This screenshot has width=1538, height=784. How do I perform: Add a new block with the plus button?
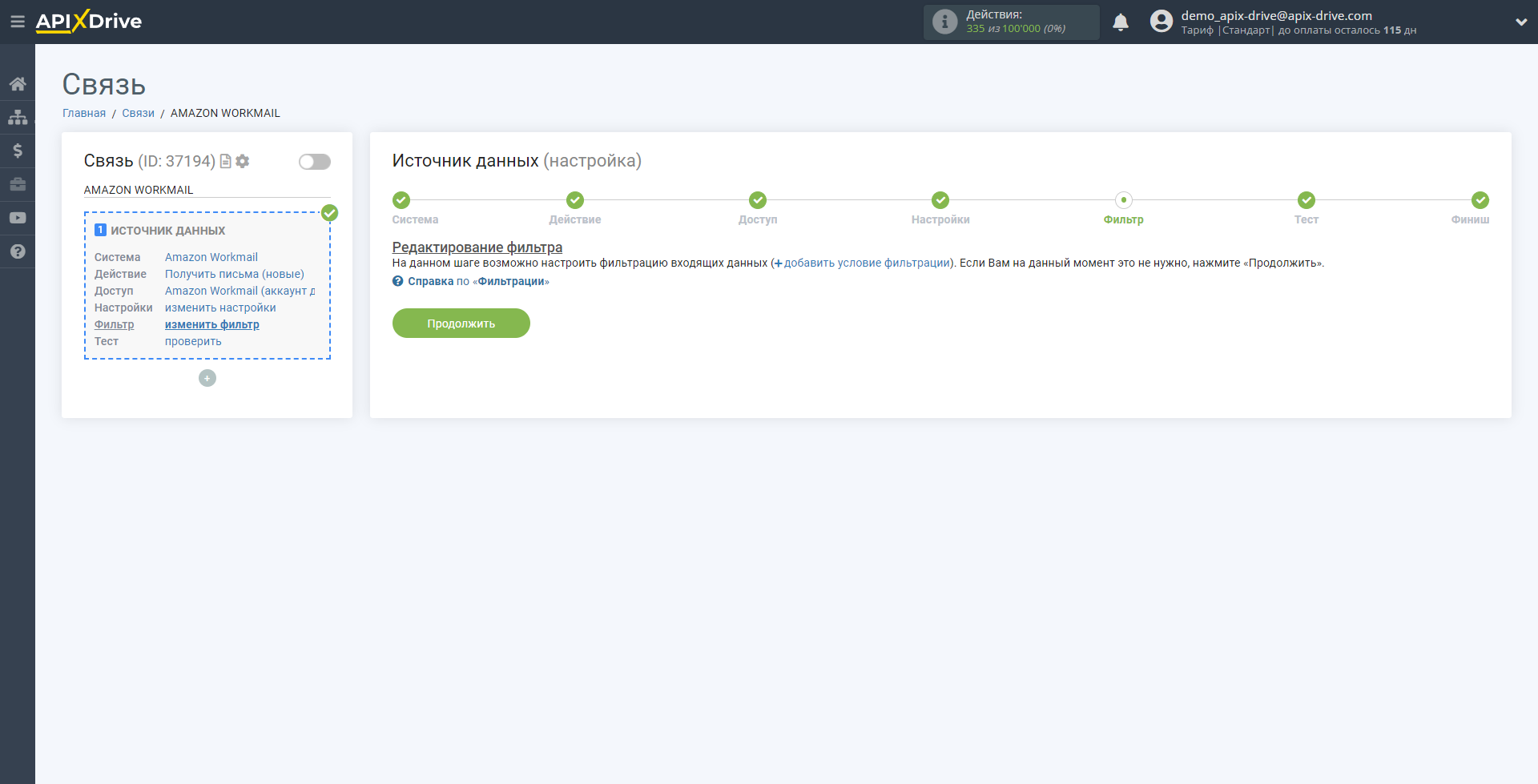tap(207, 378)
